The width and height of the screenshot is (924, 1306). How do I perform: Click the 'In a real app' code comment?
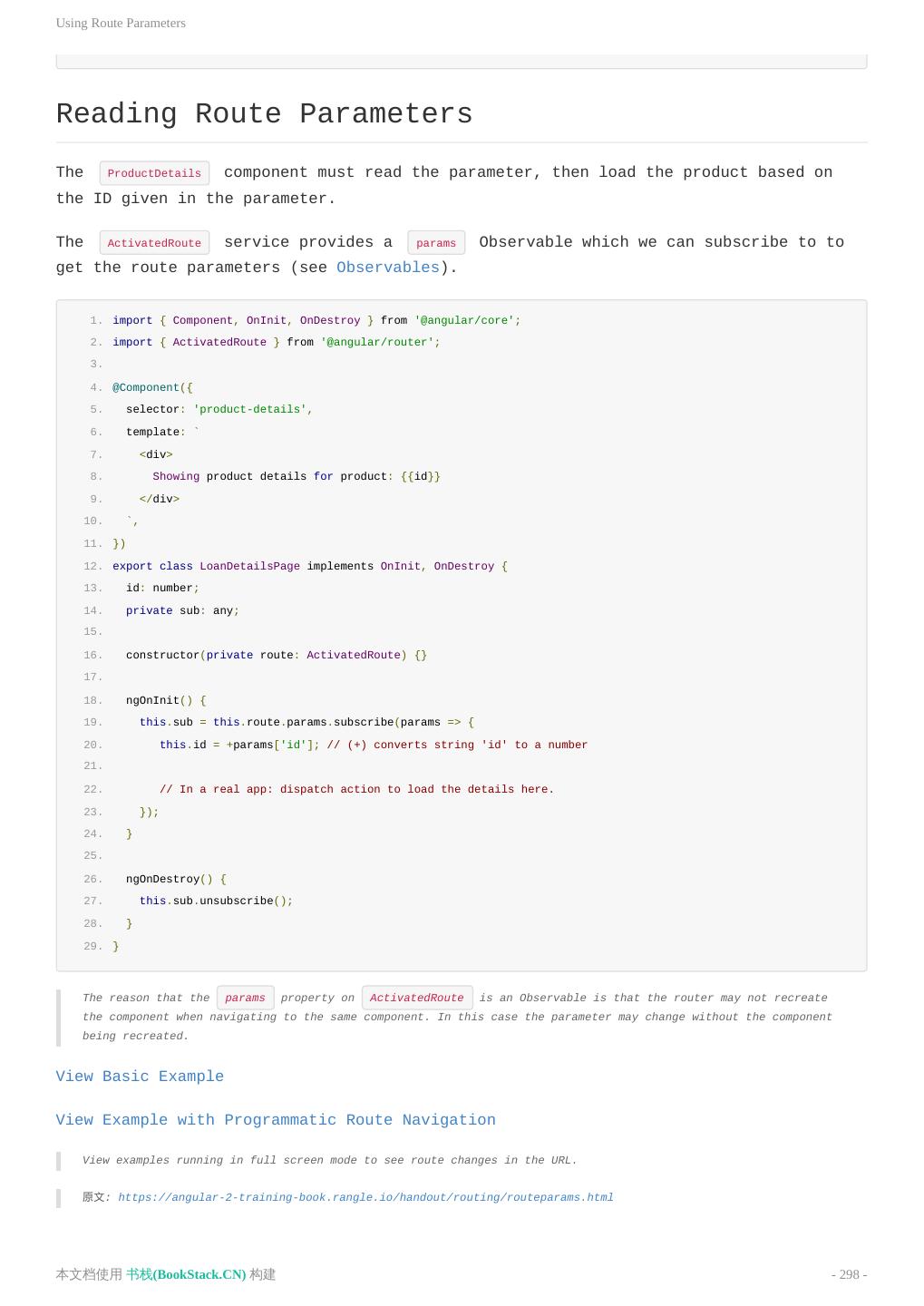coord(356,789)
